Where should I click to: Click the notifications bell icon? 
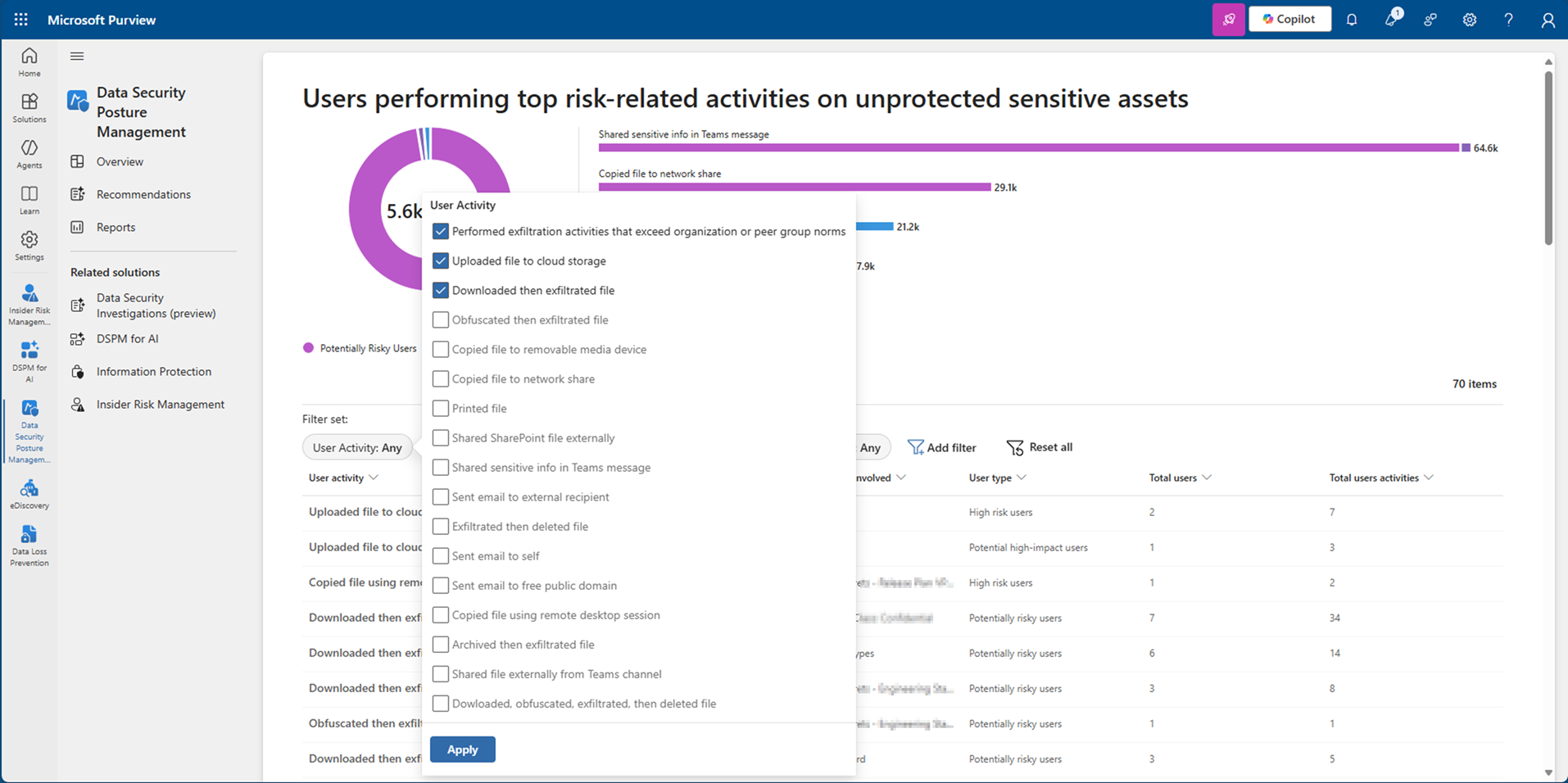(x=1352, y=20)
